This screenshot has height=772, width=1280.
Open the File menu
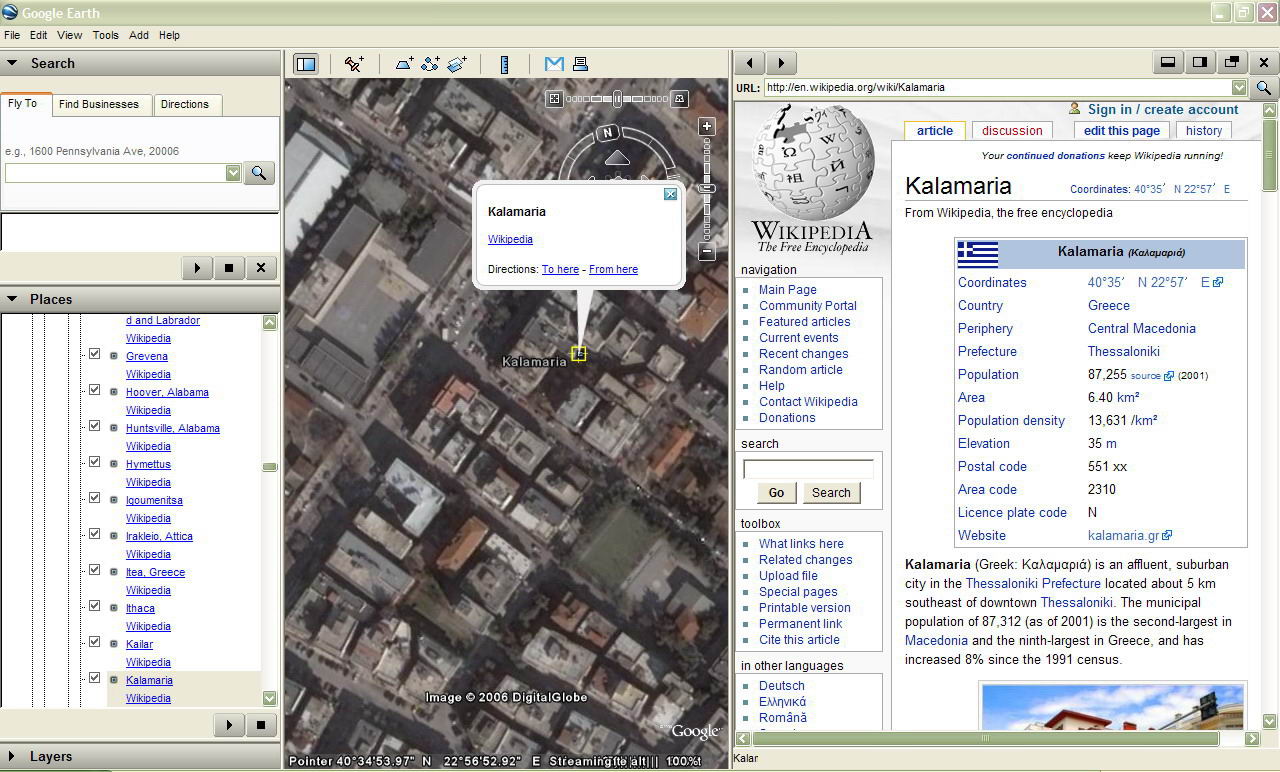point(12,35)
